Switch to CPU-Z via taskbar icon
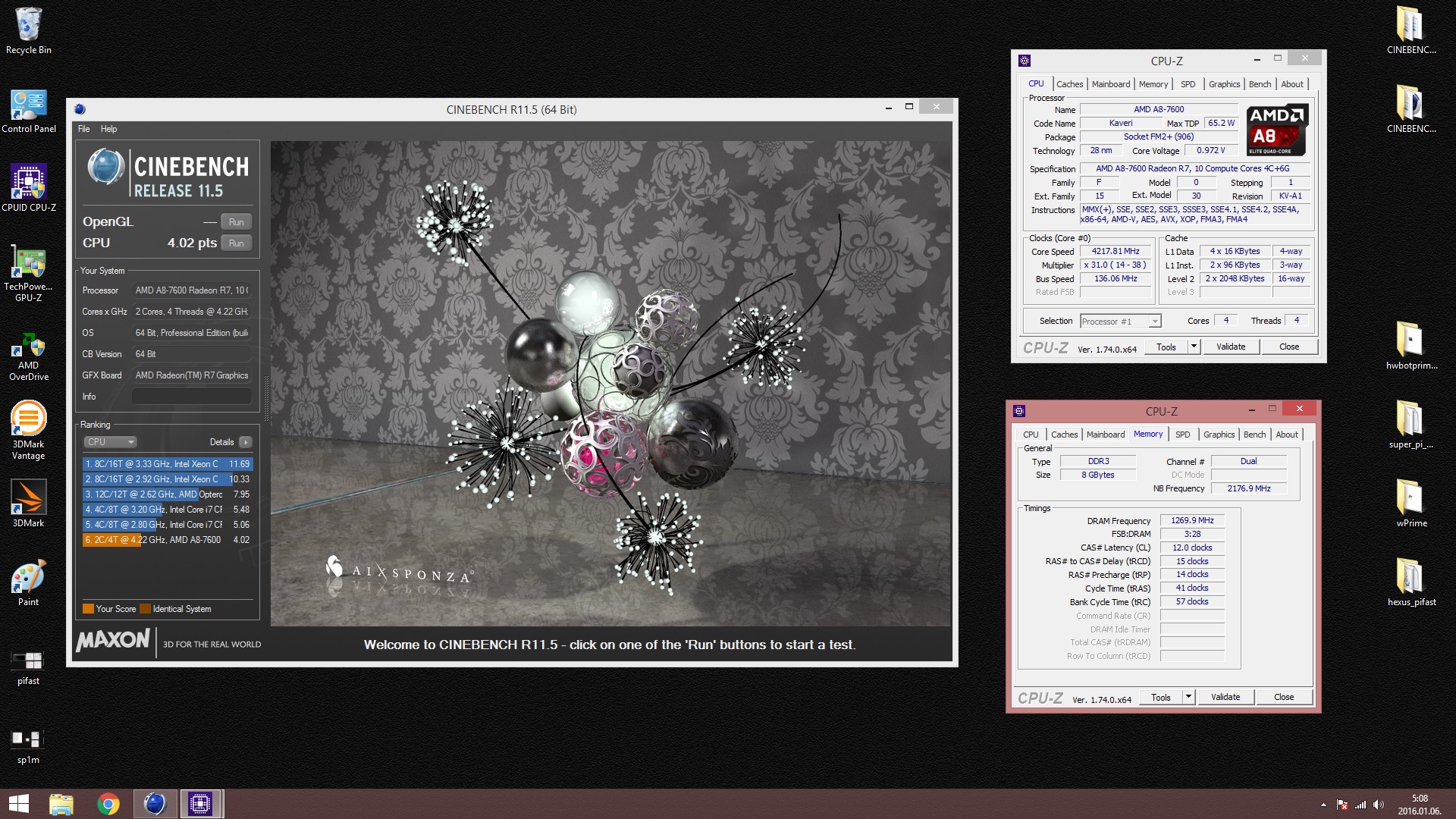1456x819 pixels. (200, 804)
